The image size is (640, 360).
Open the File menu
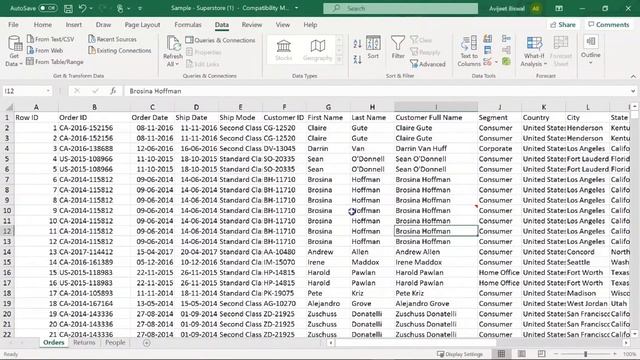pos(13,25)
